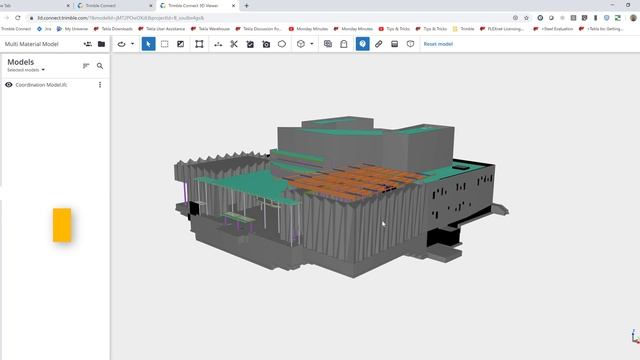Click the overlapping squares search icon in toolbar

(x=328, y=44)
